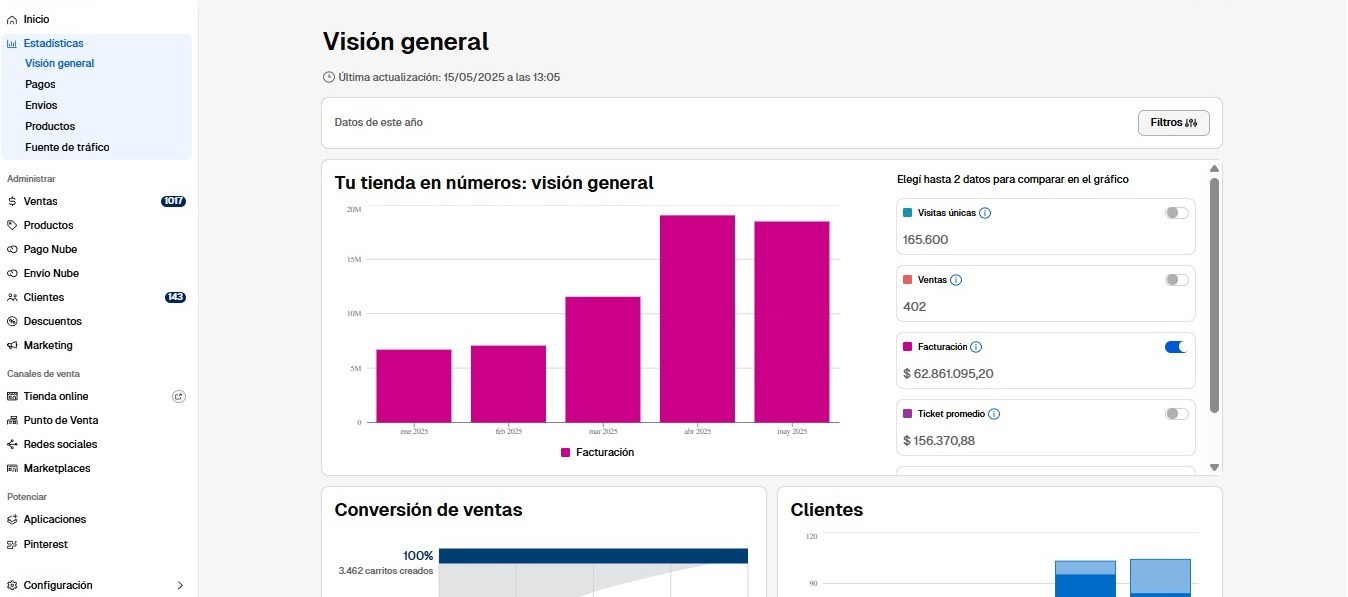Turn on the Ticket promedio toggle
Screen dimensions: 1348x597
coord(1176,413)
